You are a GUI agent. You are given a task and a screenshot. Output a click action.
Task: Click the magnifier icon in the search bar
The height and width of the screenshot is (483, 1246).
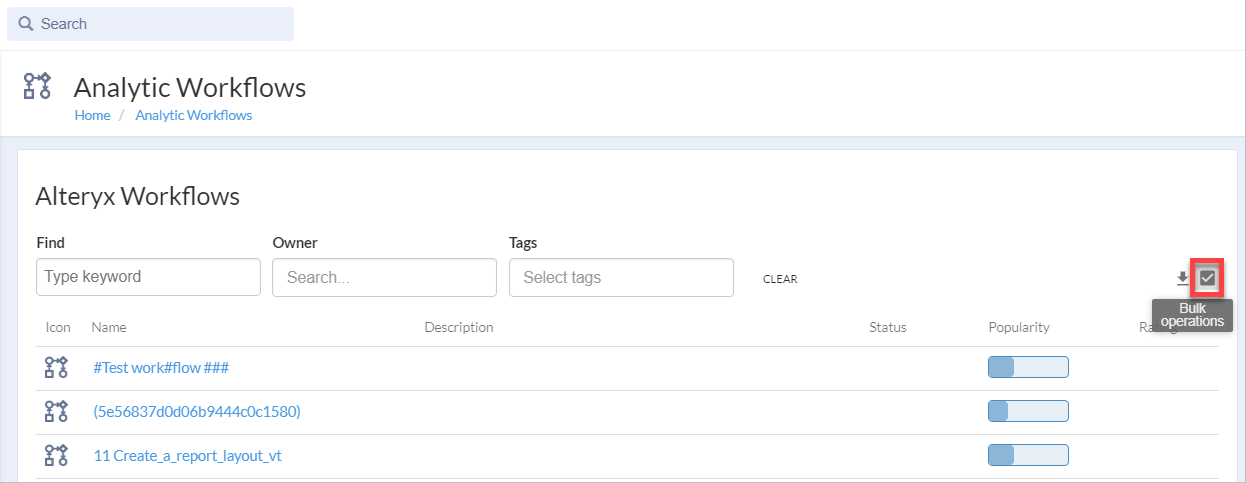[26, 24]
